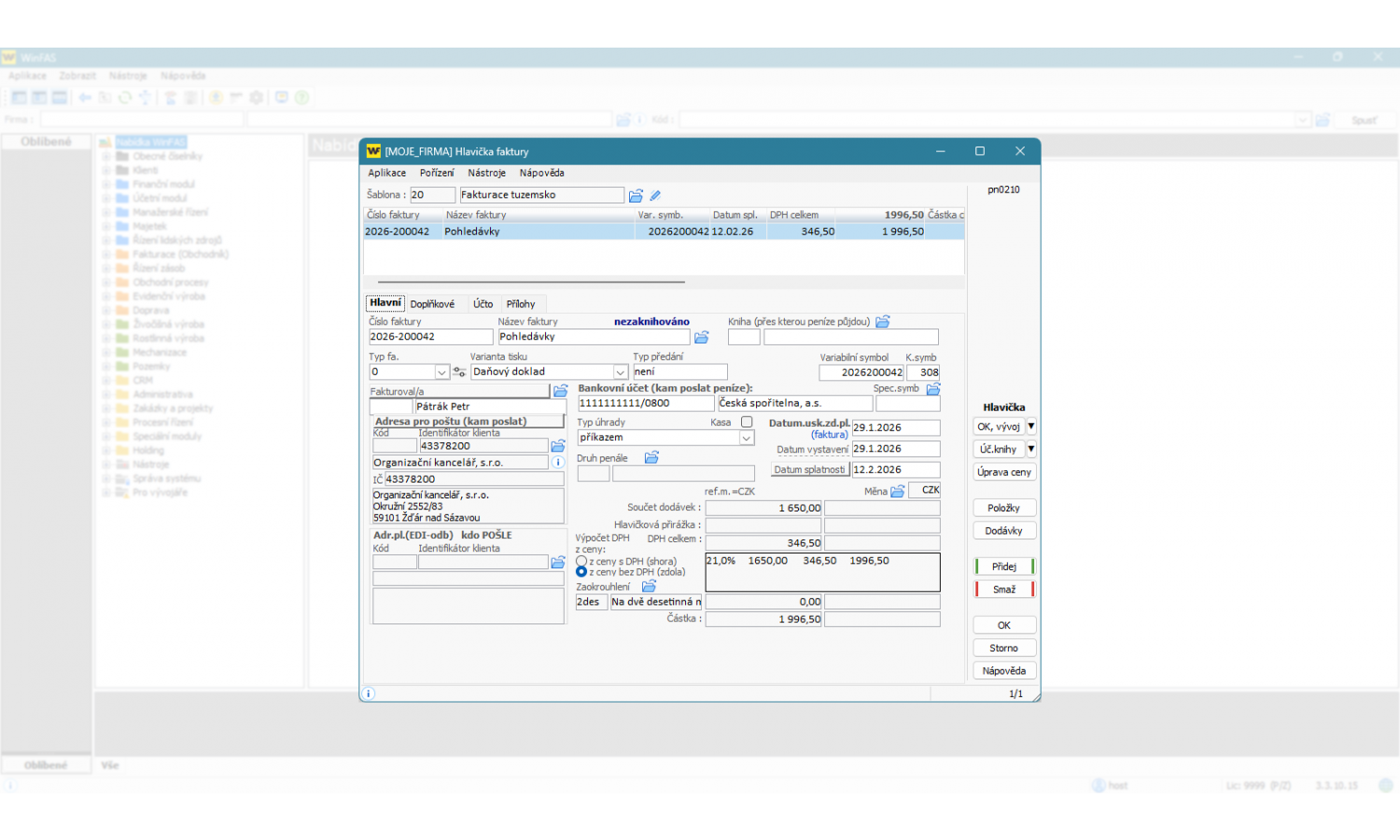Viewport: 1400px width, 840px height.
Task: Open folder lookup for Fakturoval/a
Action: coord(560,391)
